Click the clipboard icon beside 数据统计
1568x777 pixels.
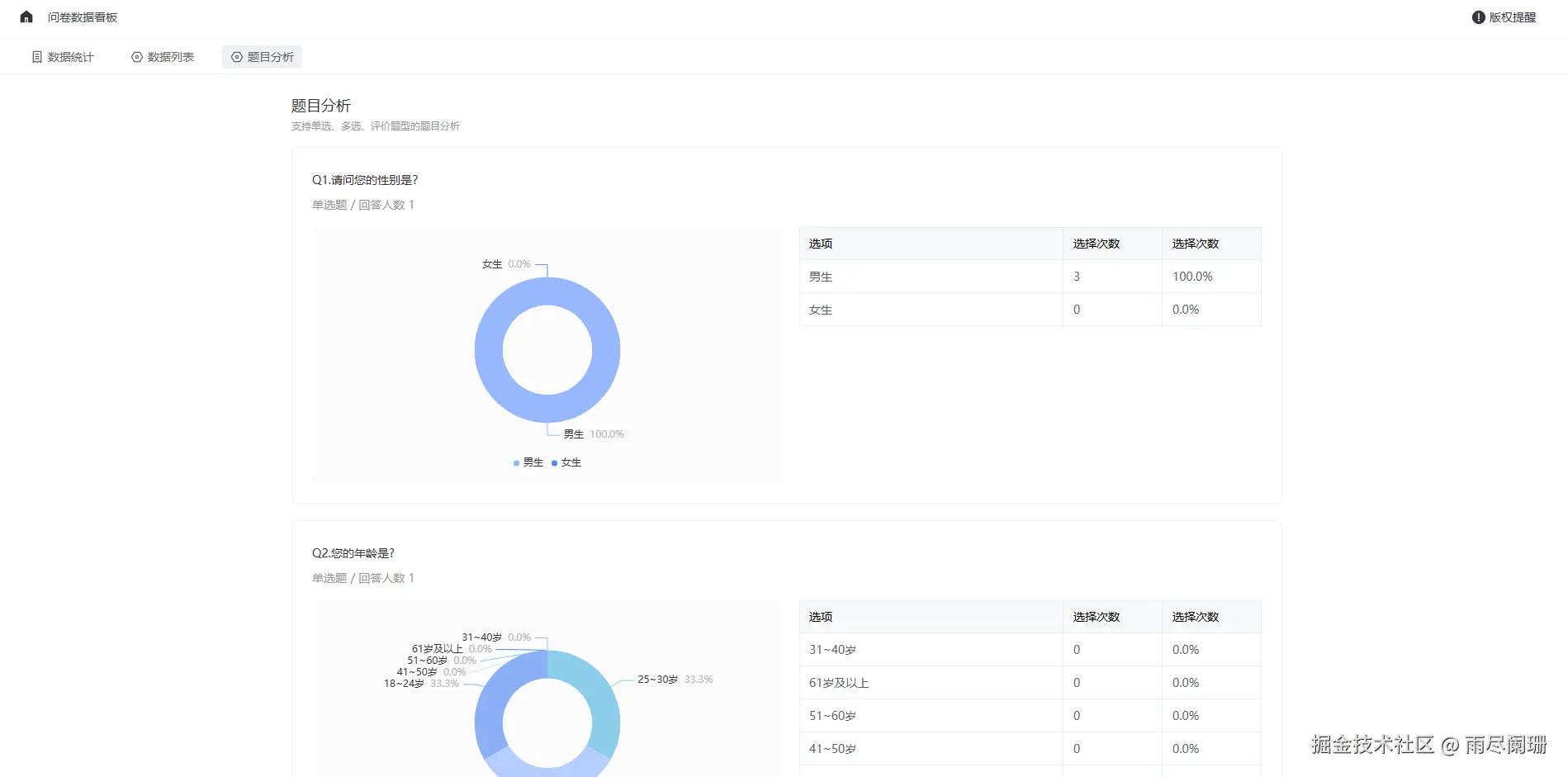[x=36, y=56]
